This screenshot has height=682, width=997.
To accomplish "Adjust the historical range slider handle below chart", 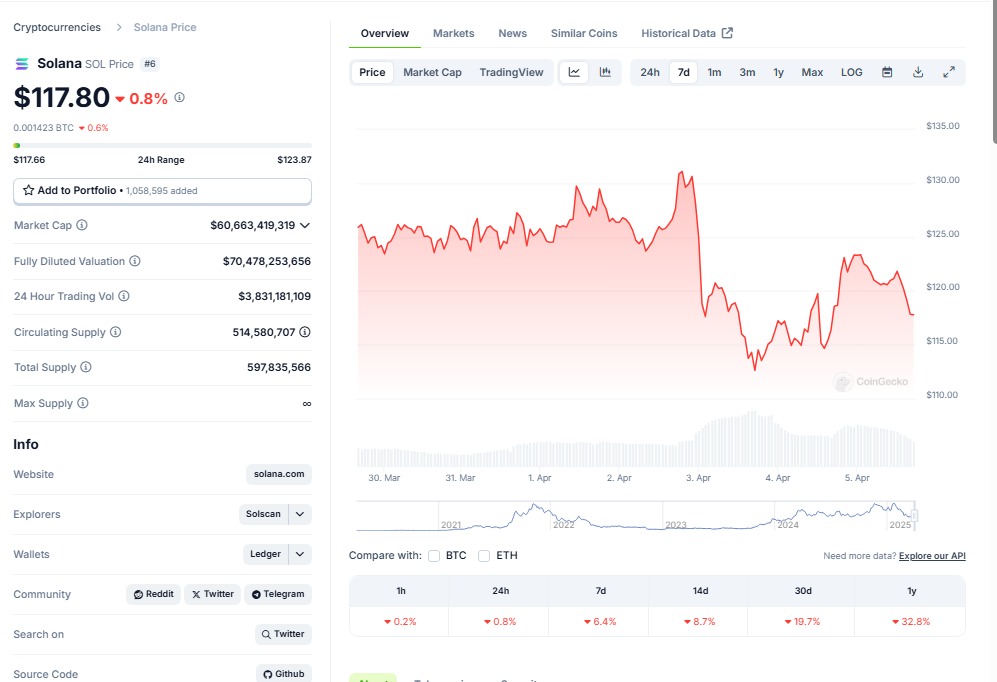I will tap(915, 515).
